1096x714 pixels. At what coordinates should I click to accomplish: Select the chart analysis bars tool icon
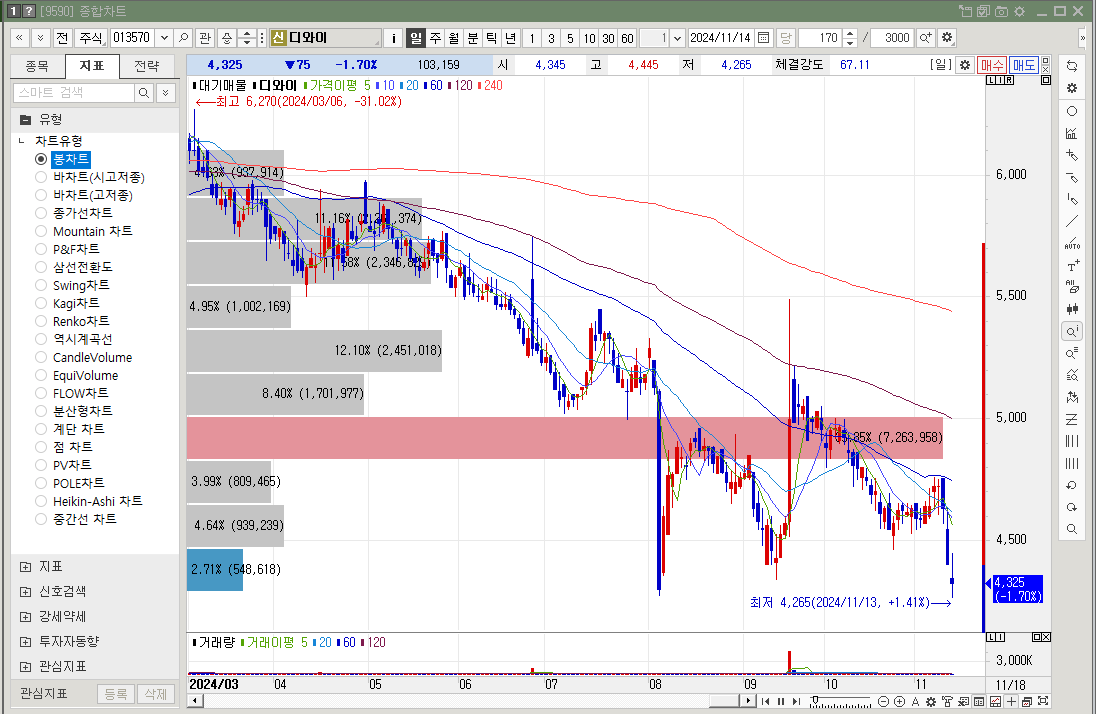(1072, 133)
